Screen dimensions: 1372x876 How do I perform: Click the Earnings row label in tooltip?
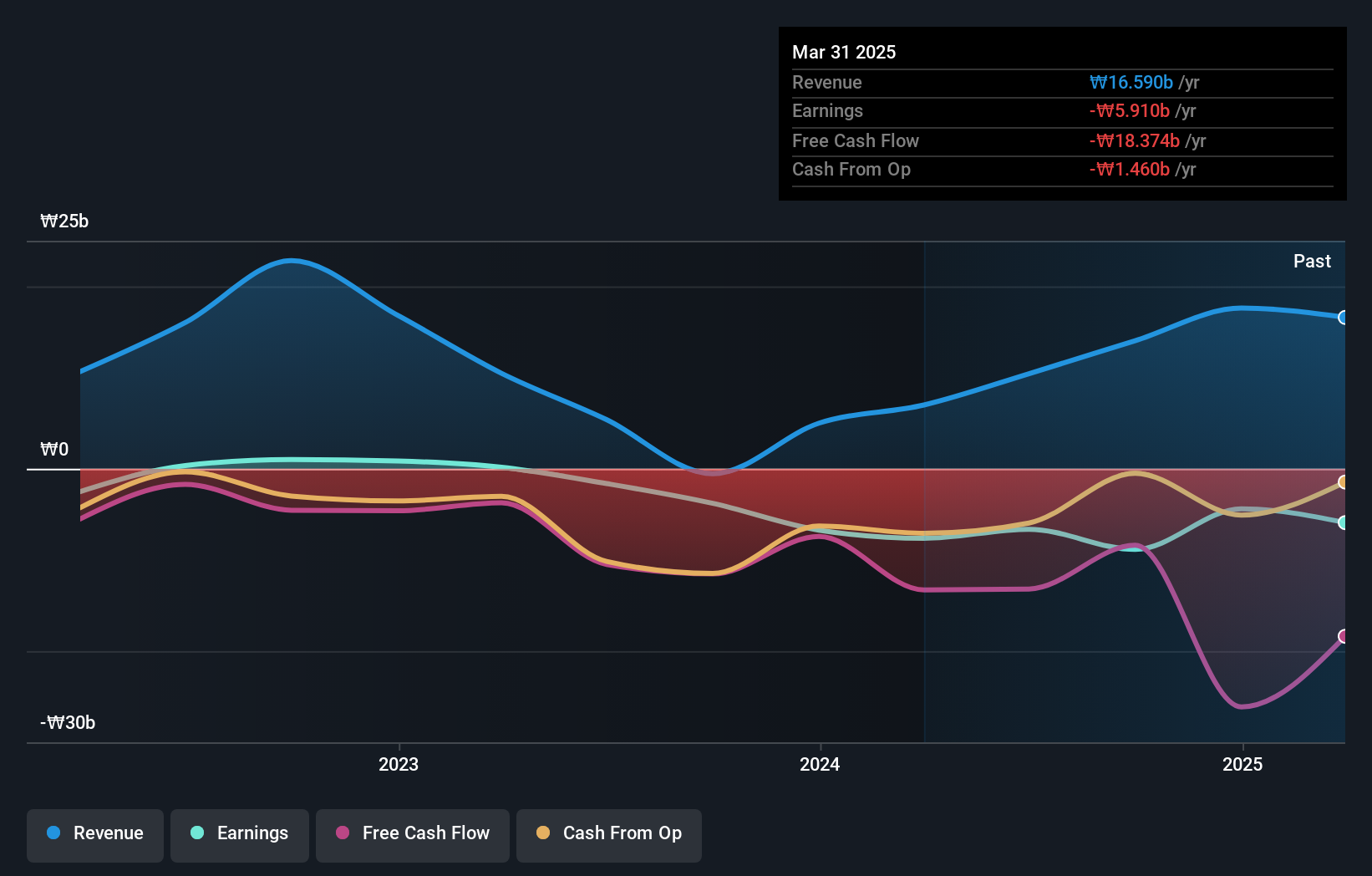(x=827, y=110)
